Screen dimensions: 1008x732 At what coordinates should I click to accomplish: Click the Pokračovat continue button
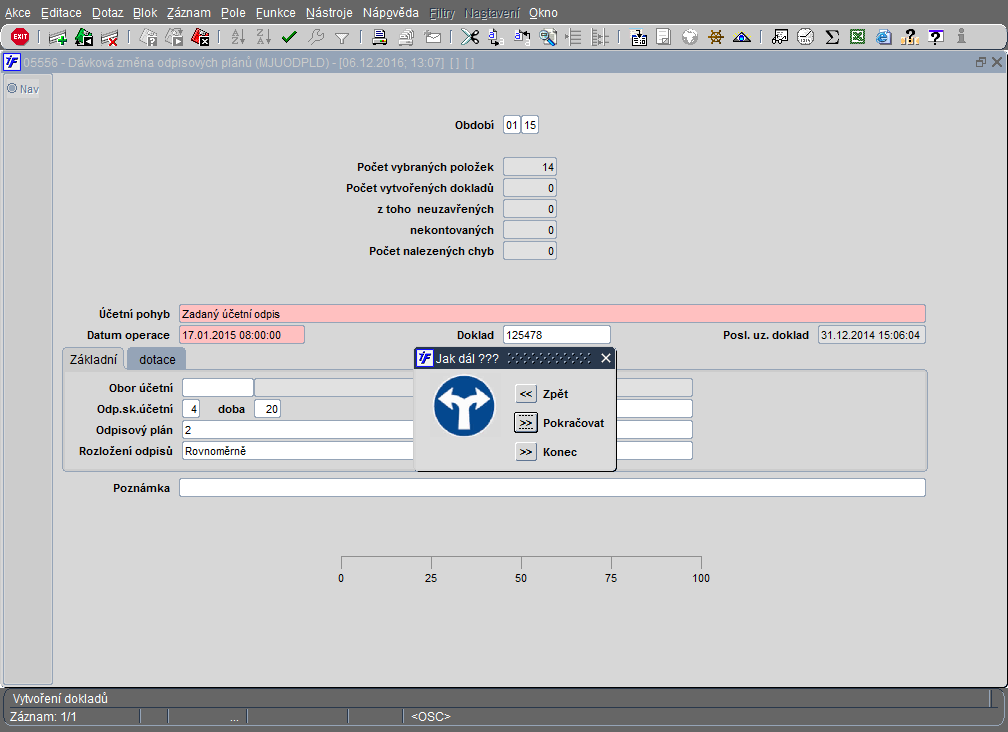click(526, 423)
